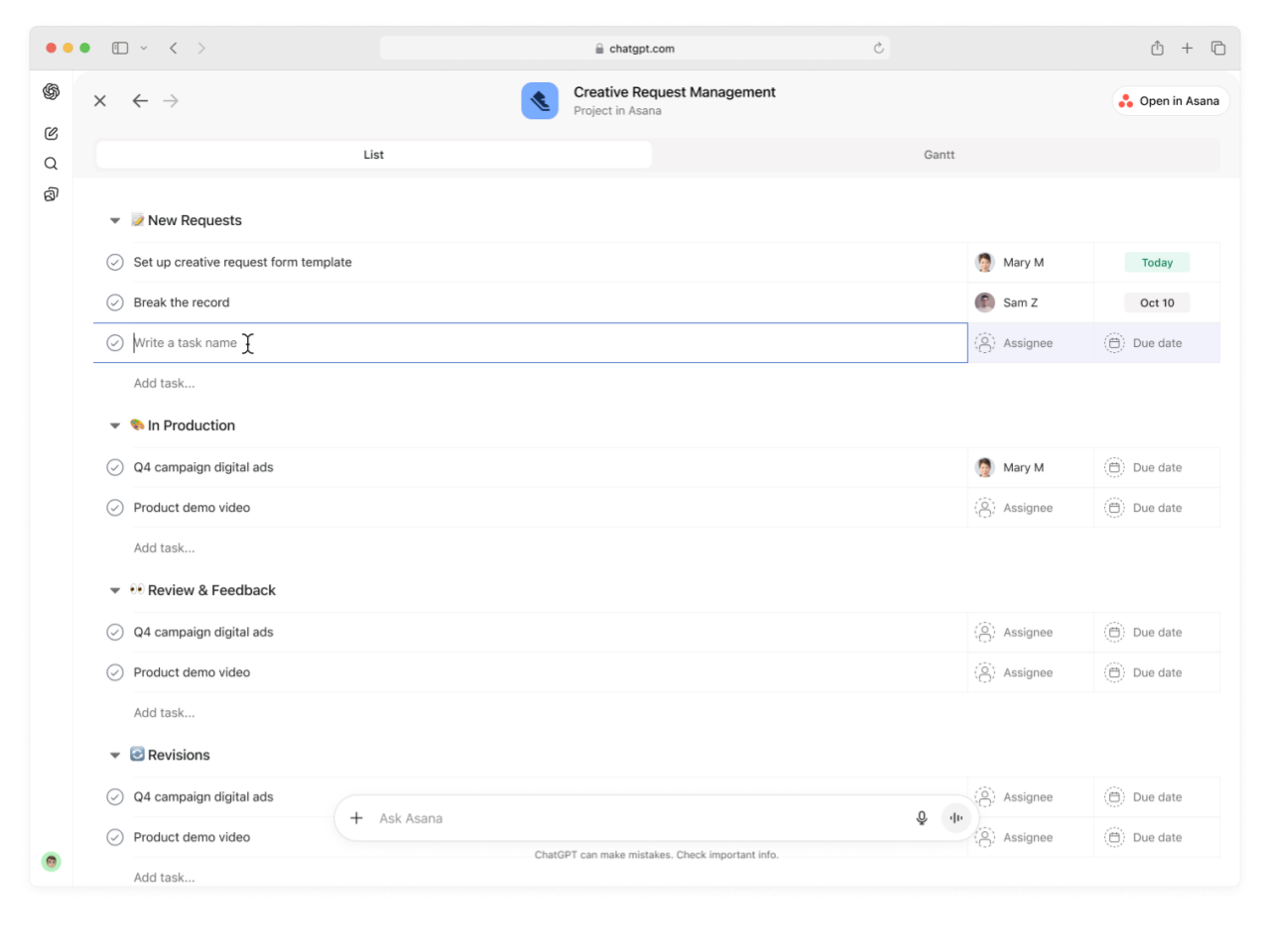
Task: Mark 'Set up creative request form template' complete
Action: (115, 263)
